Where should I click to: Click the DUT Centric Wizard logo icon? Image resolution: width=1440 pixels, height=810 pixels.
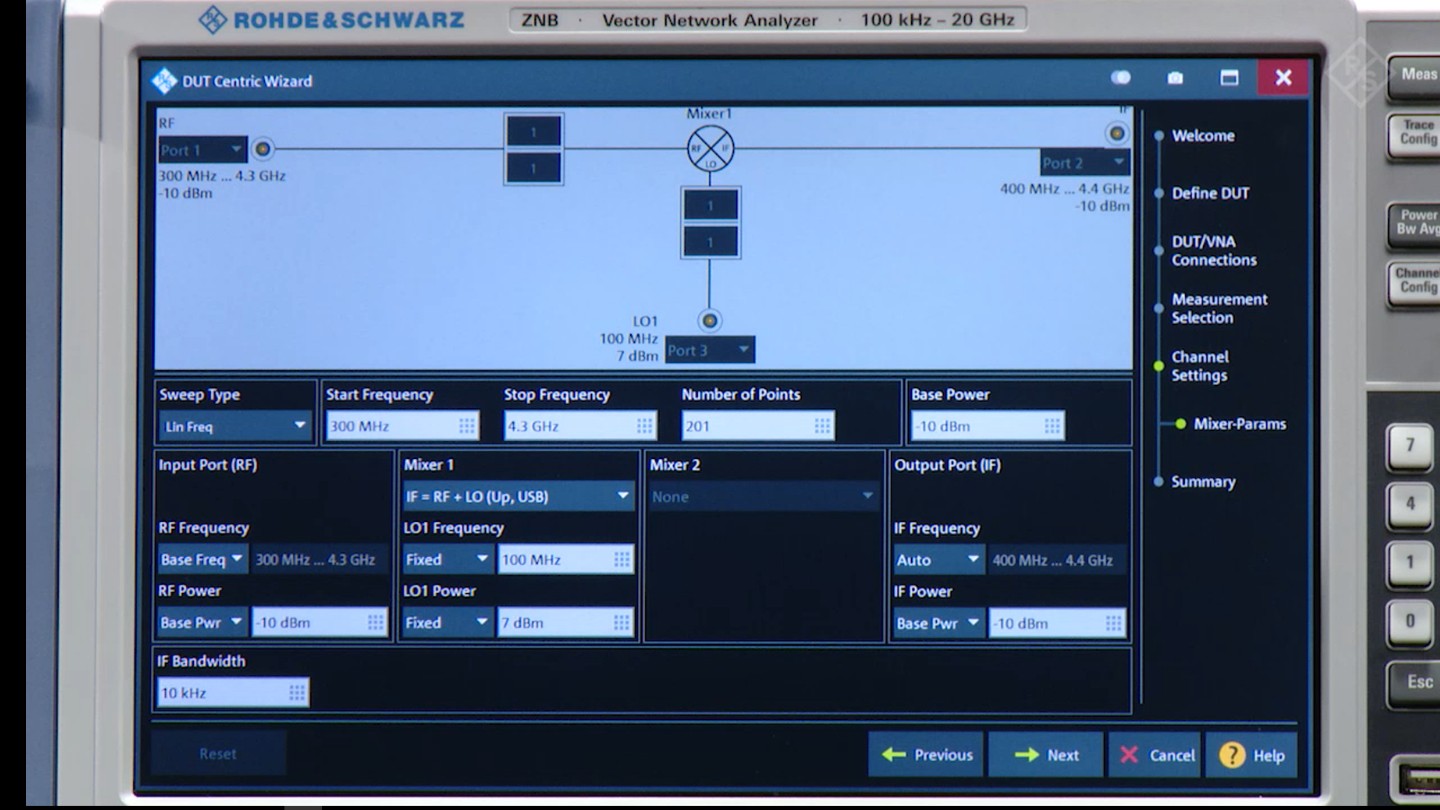coord(161,78)
